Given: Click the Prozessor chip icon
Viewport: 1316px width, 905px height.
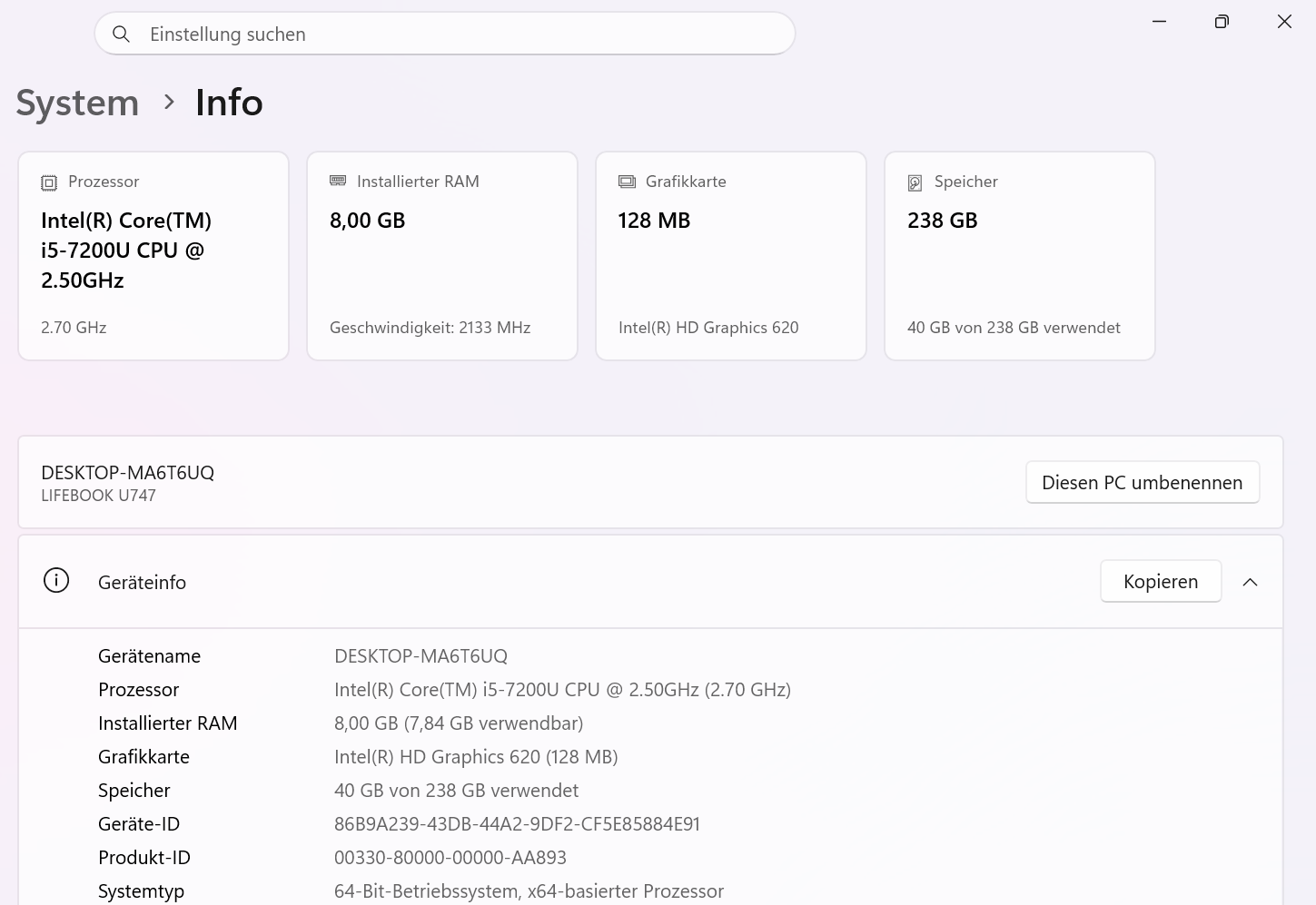Looking at the screenshot, I should [49, 182].
